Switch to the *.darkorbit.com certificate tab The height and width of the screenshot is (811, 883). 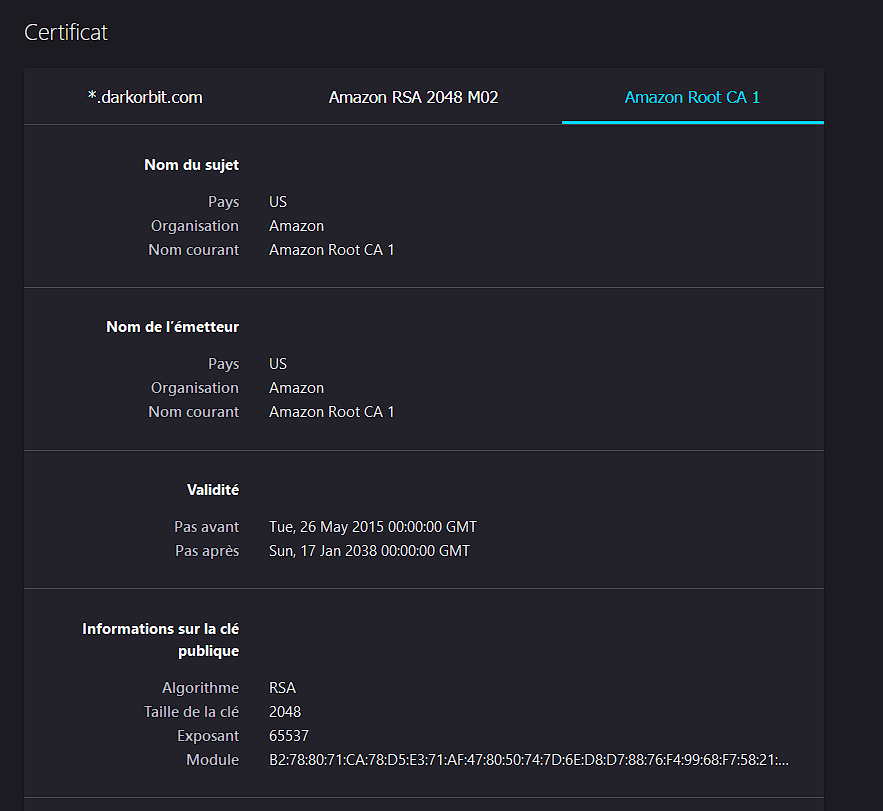tap(145, 97)
